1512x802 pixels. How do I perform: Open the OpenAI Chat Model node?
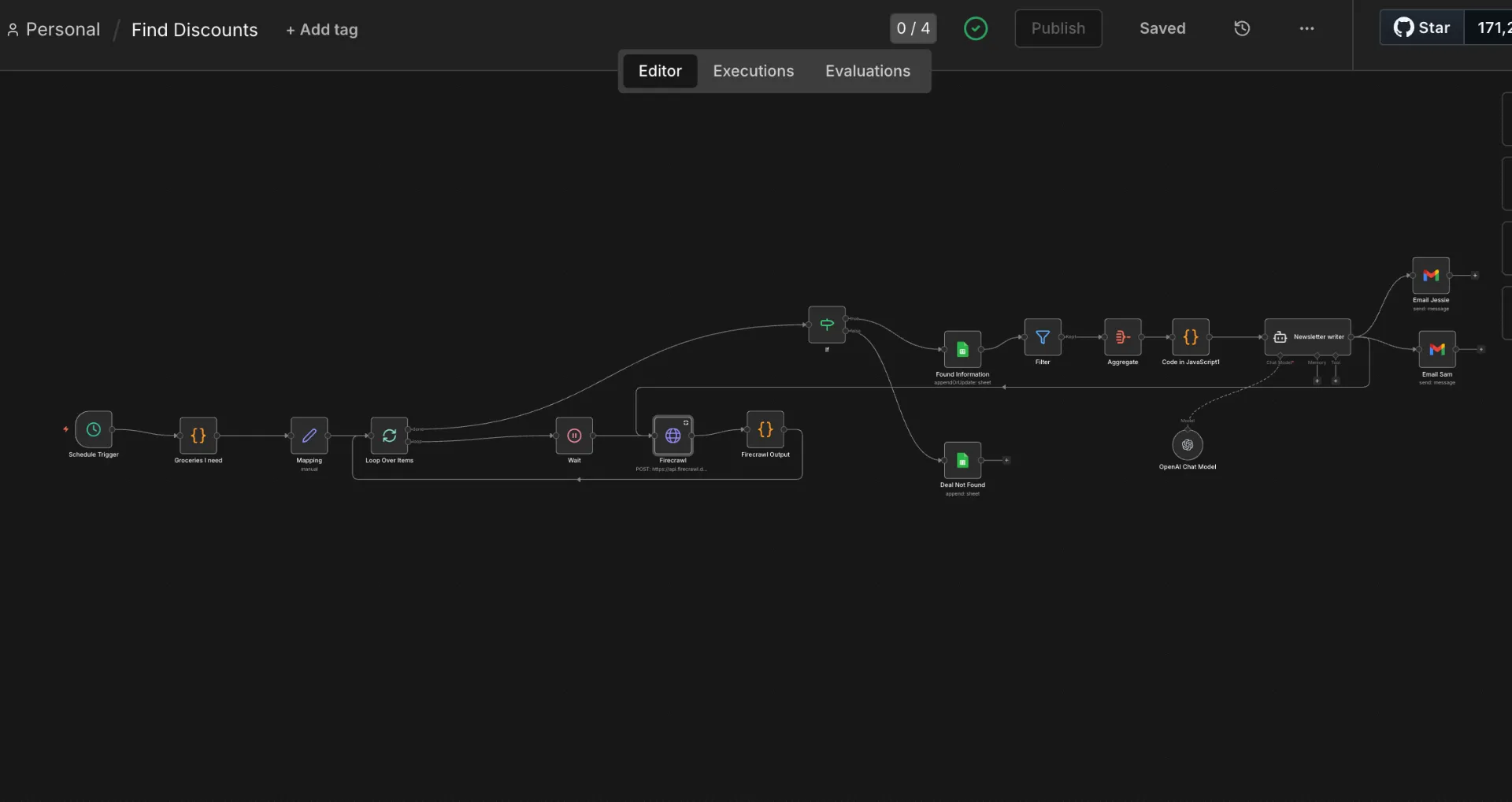coord(1187,444)
